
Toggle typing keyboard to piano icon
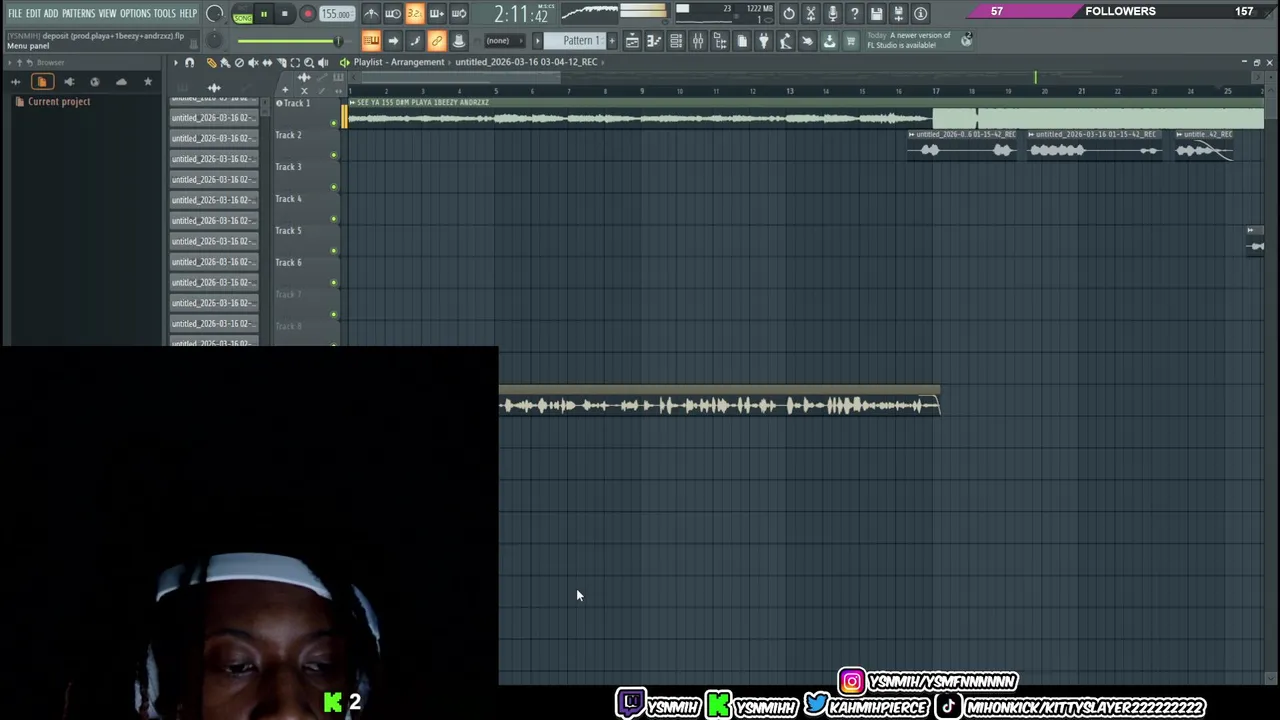pos(371,41)
